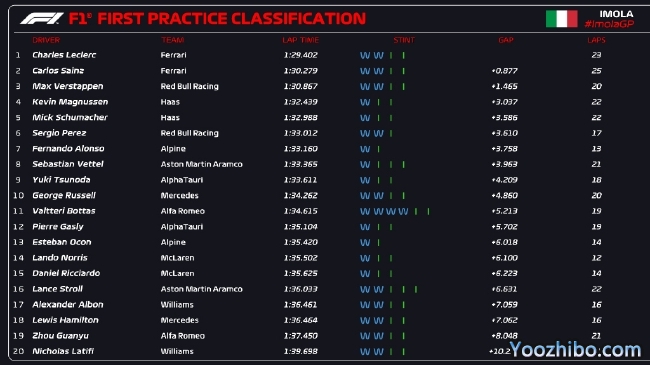The width and height of the screenshot is (650, 365).
Task: Click the GAP column header
Action: pyautogui.click(x=506, y=40)
